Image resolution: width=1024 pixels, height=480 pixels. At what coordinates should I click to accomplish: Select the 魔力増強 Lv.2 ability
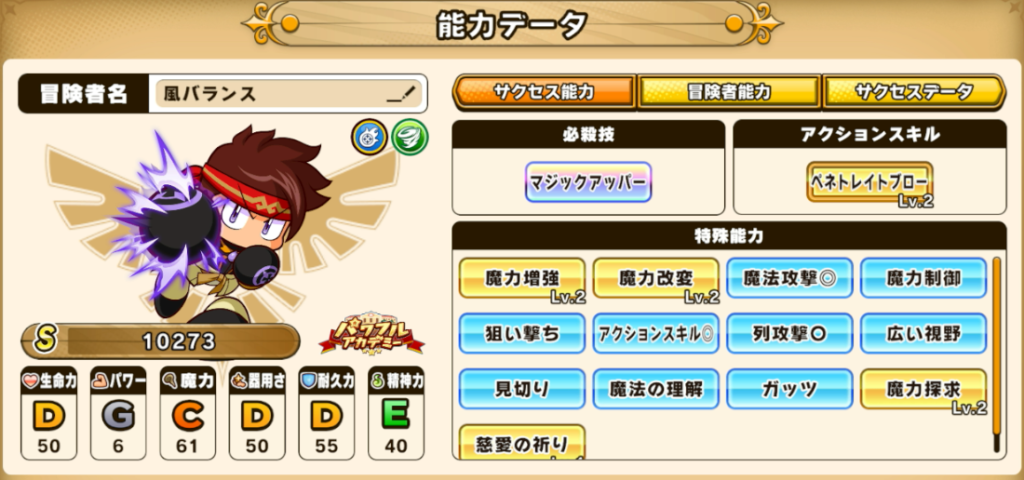(522, 280)
